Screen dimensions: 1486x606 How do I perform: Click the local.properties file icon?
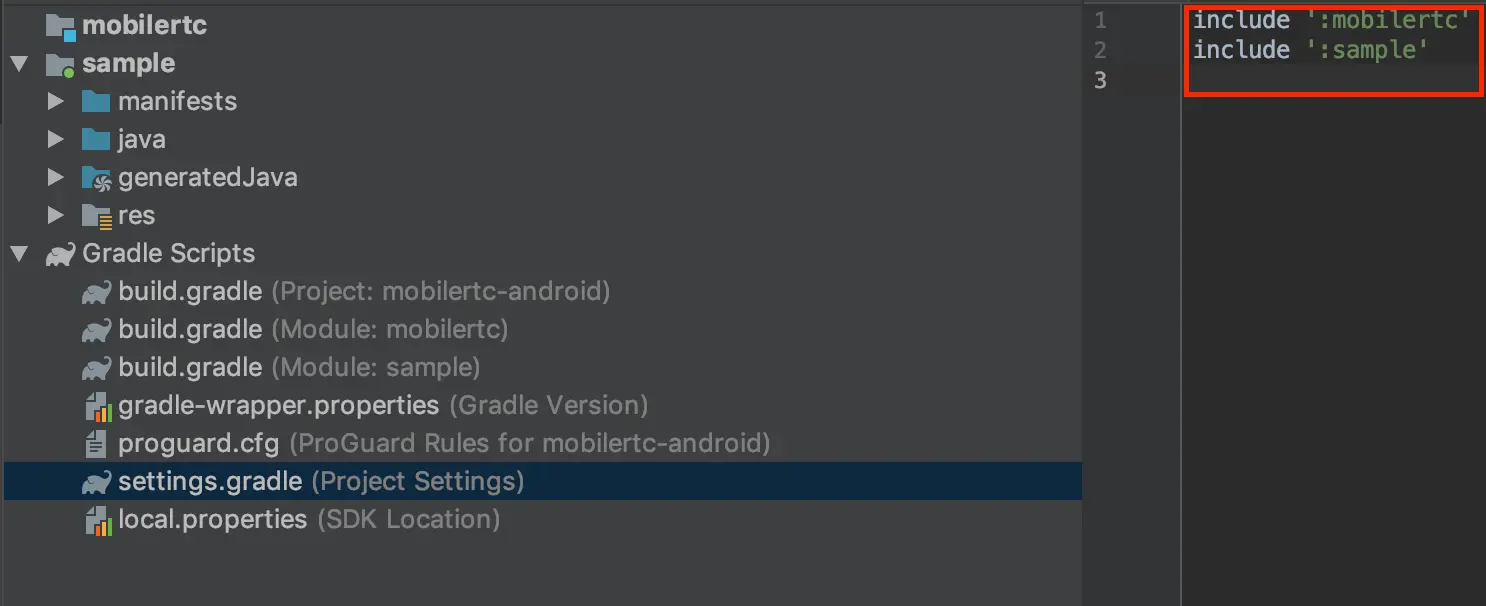pos(96,520)
